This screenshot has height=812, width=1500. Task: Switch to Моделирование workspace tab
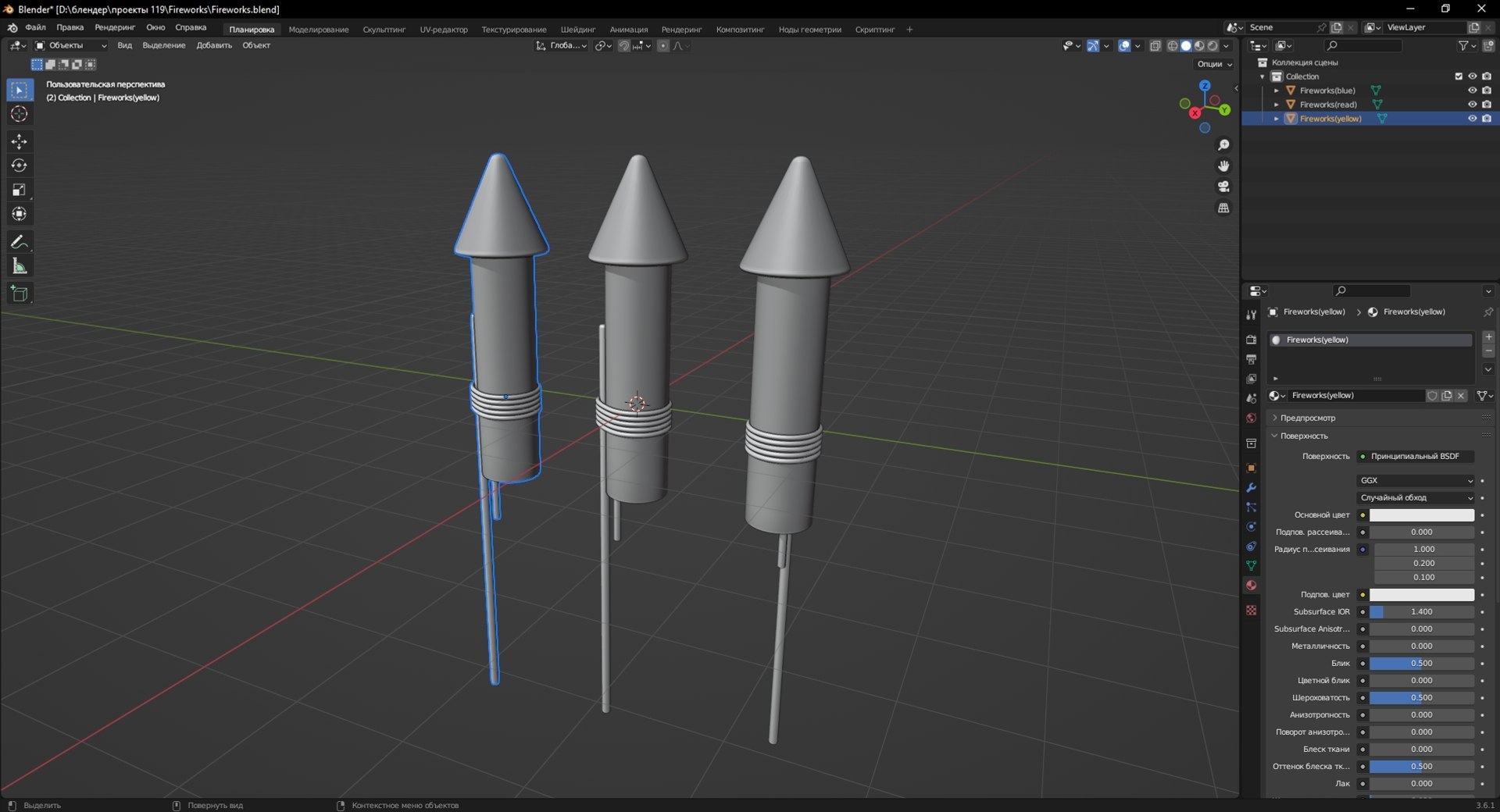[319, 30]
